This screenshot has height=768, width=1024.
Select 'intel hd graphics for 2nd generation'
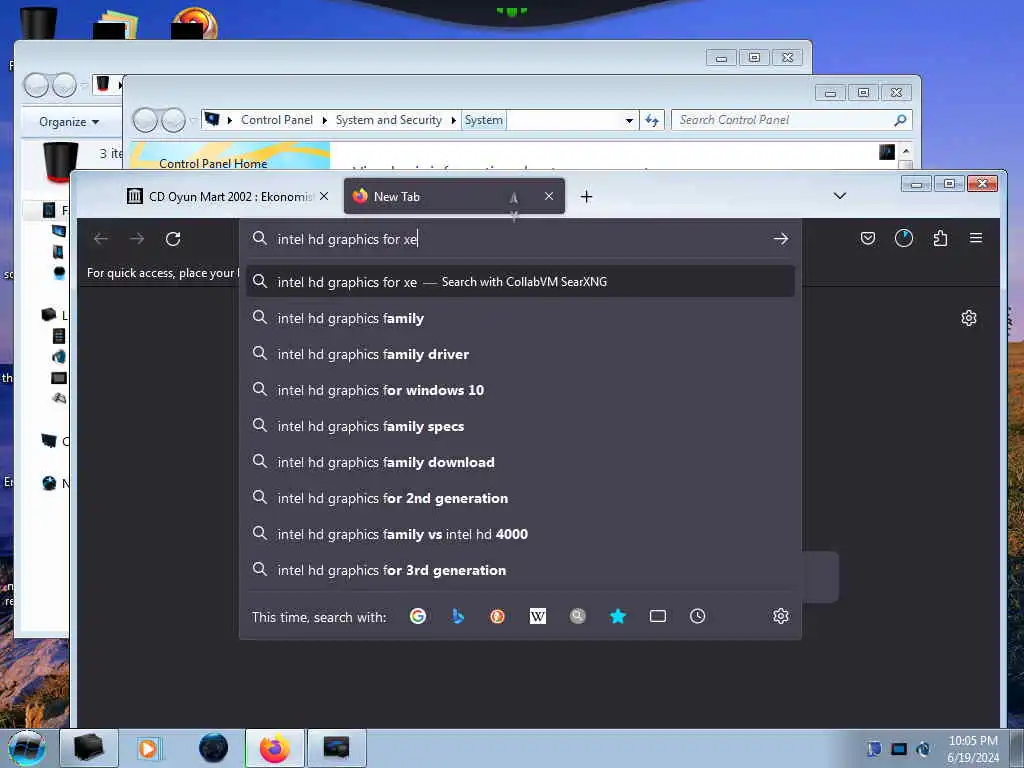coord(520,498)
